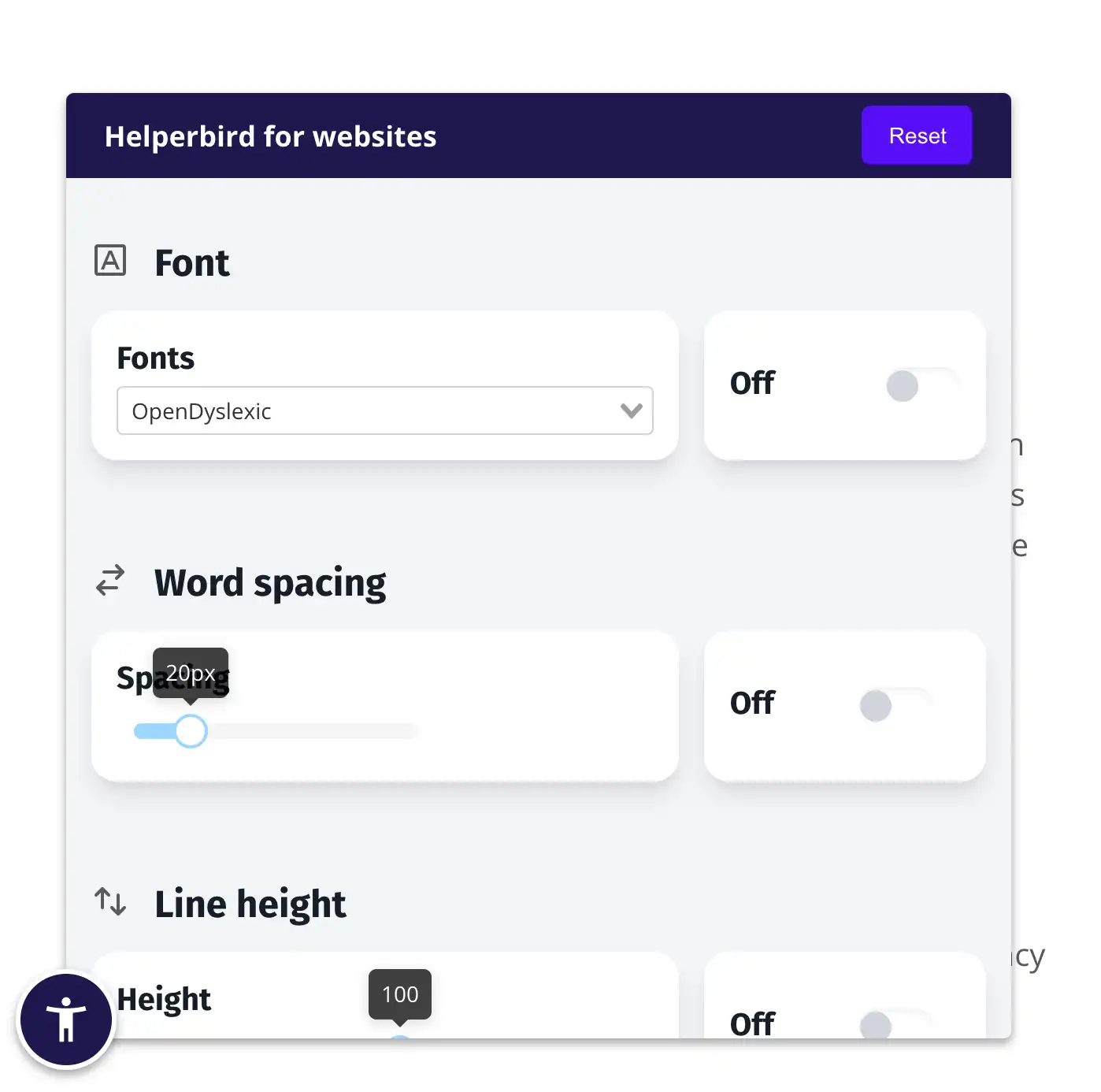Click the Word spacing horizontal arrows icon

110,580
